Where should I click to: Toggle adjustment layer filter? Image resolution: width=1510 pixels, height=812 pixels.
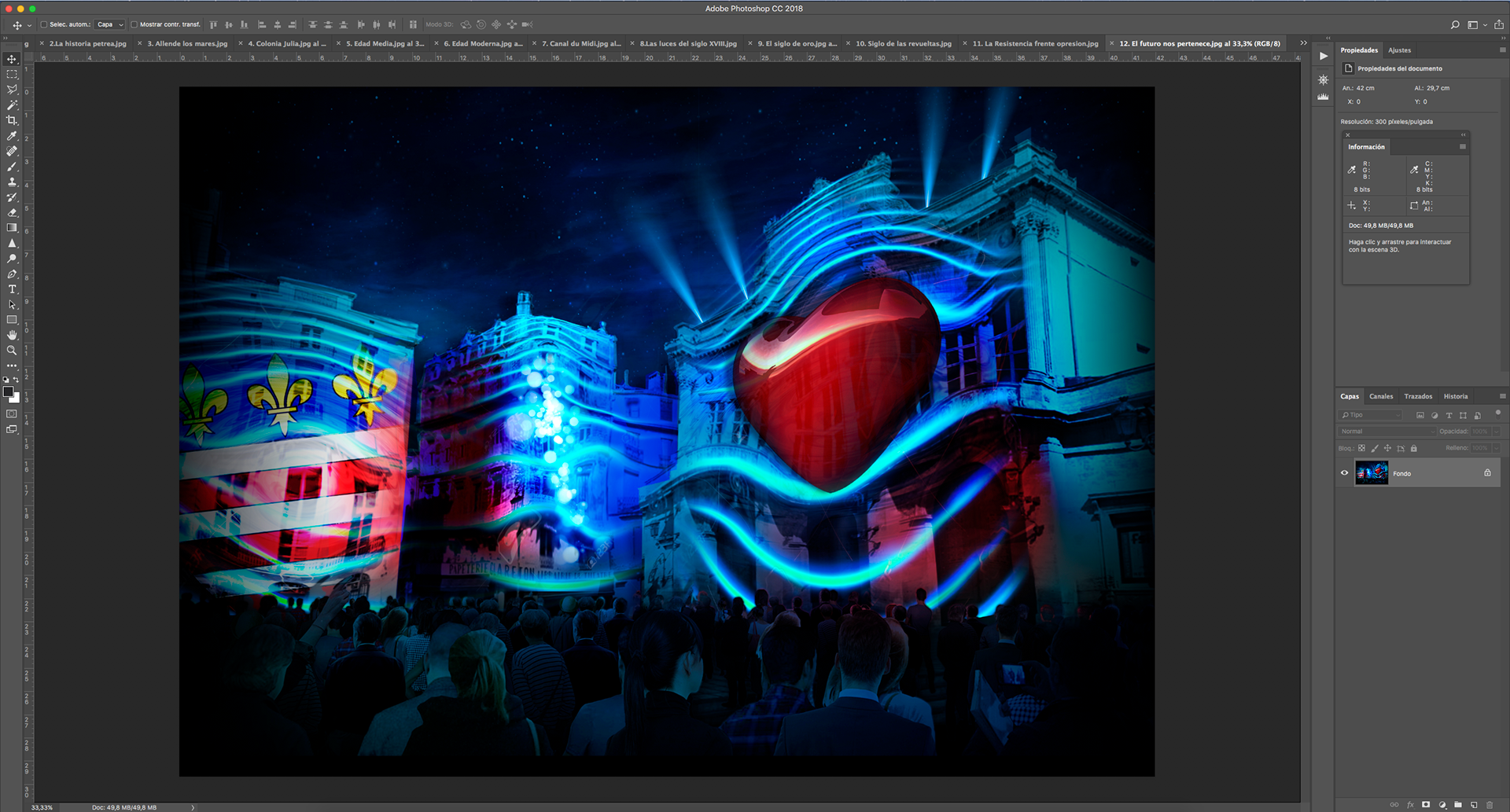pos(1434,415)
